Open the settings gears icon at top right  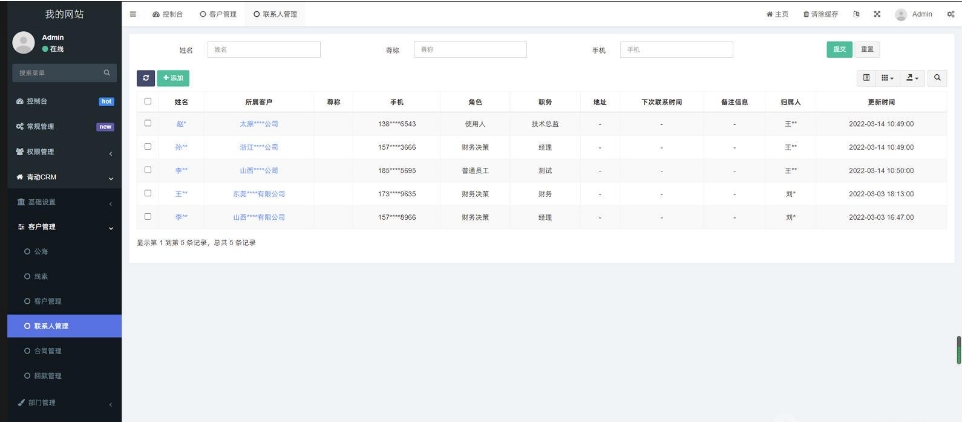[x=950, y=14]
